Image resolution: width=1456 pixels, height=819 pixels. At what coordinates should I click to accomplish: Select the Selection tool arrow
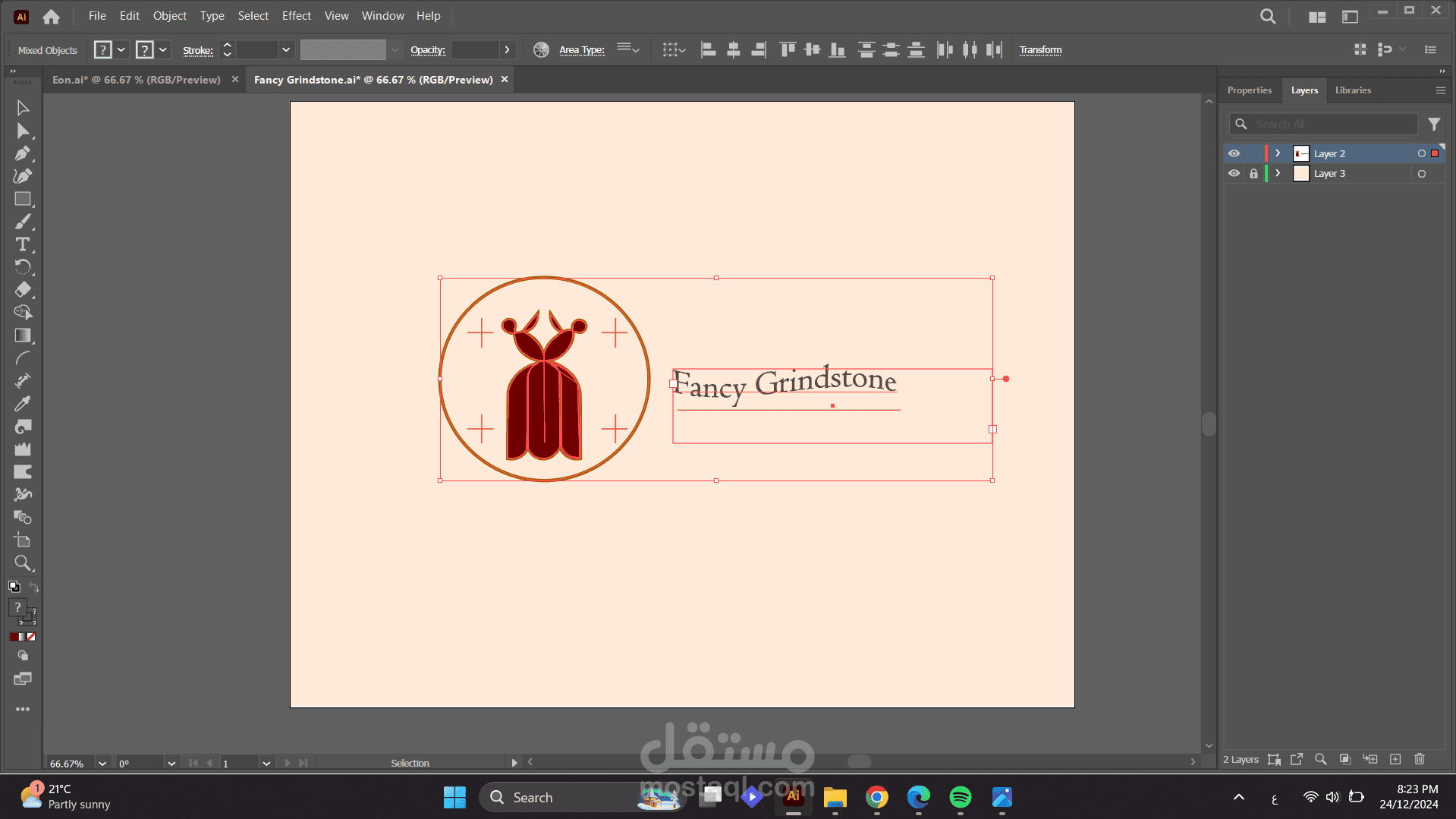[23, 108]
